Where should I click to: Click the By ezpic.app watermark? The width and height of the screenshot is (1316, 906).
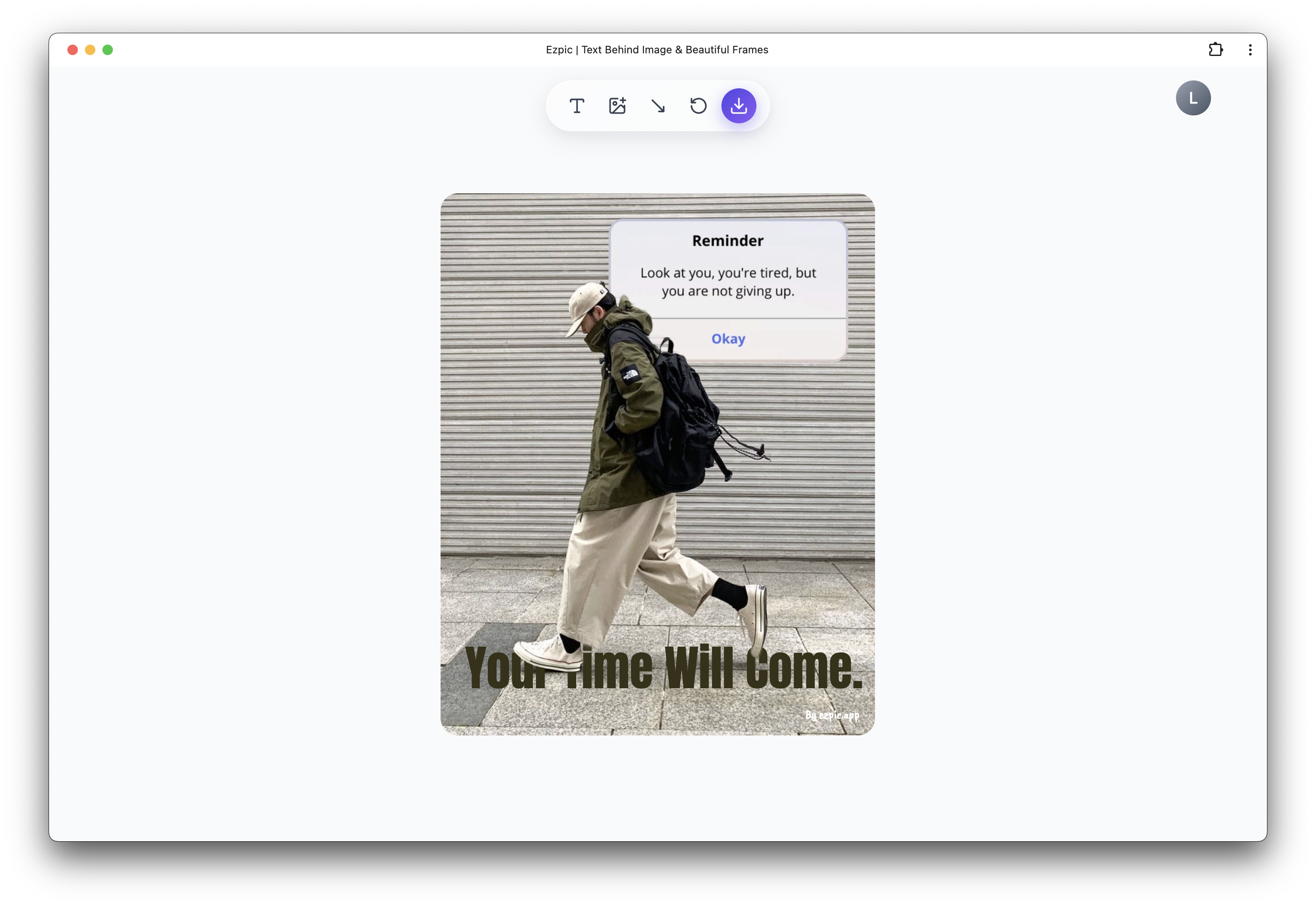(x=832, y=716)
